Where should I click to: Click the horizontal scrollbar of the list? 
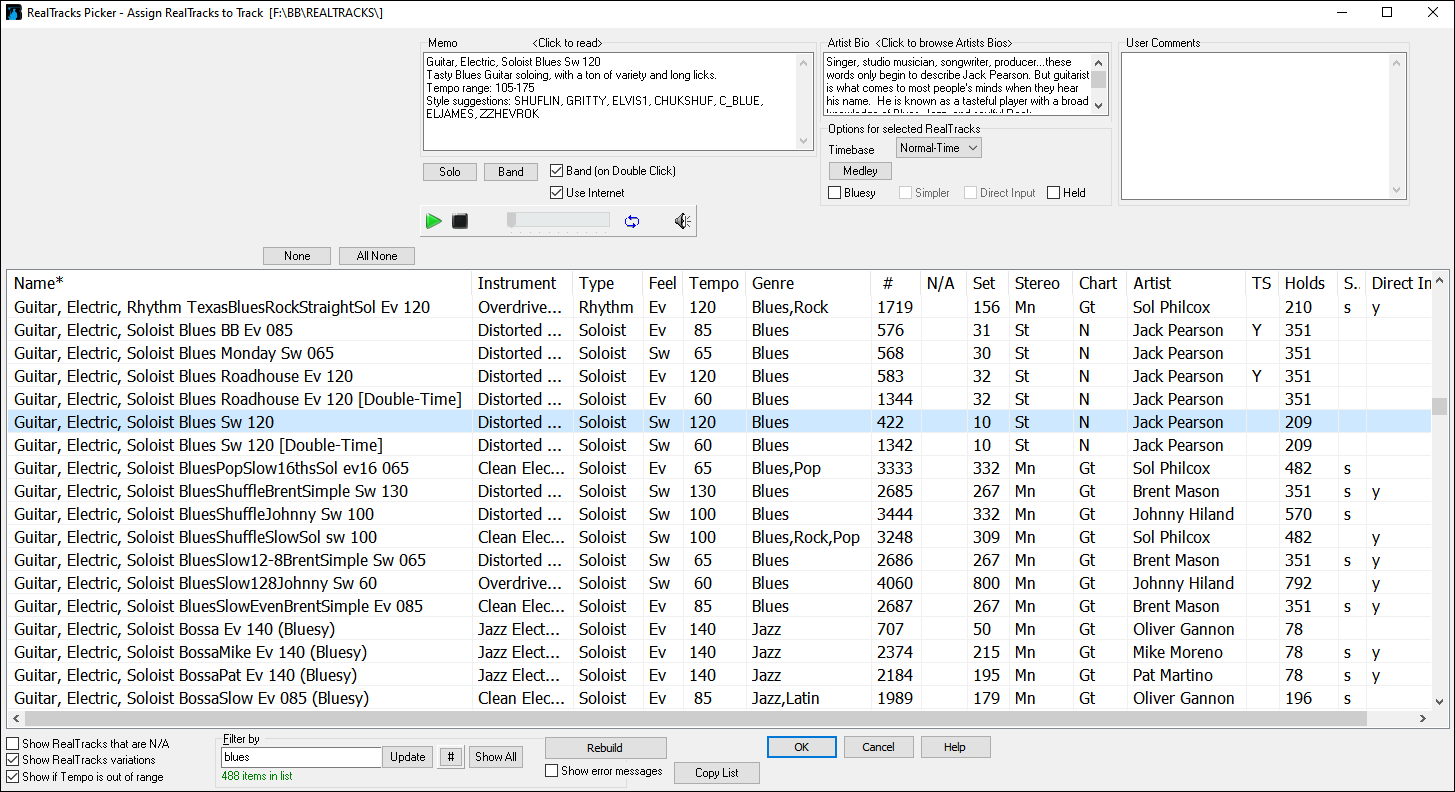click(x=719, y=718)
